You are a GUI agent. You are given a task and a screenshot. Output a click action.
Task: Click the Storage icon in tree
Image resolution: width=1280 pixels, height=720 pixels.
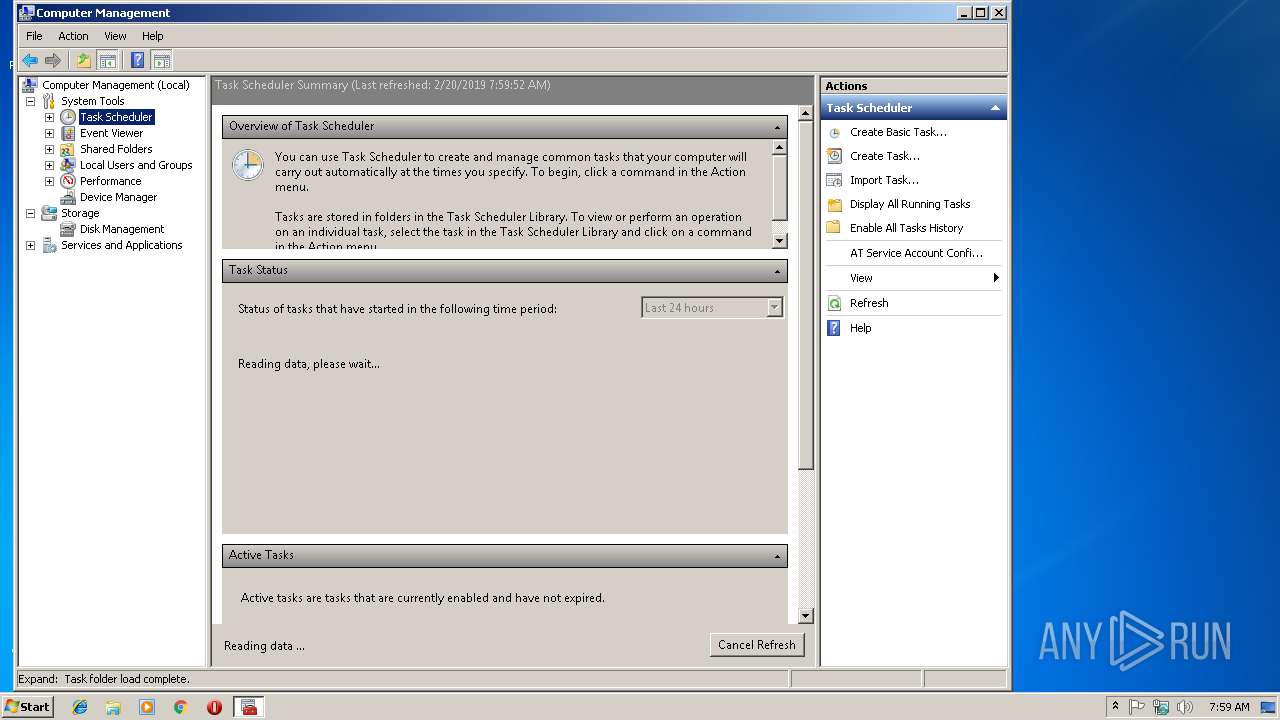pos(49,213)
